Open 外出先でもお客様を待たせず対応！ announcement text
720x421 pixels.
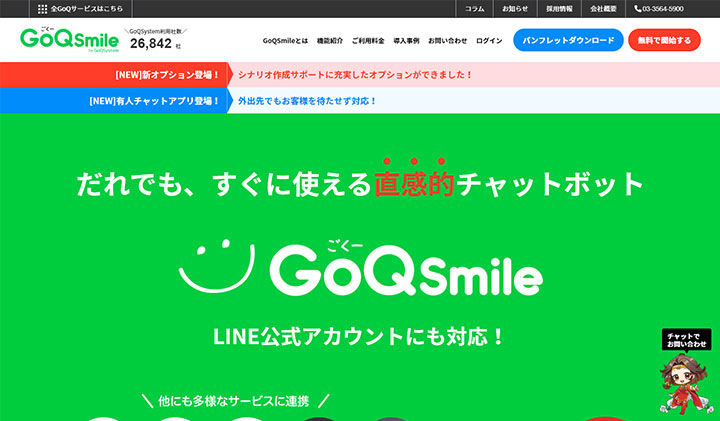tap(307, 101)
